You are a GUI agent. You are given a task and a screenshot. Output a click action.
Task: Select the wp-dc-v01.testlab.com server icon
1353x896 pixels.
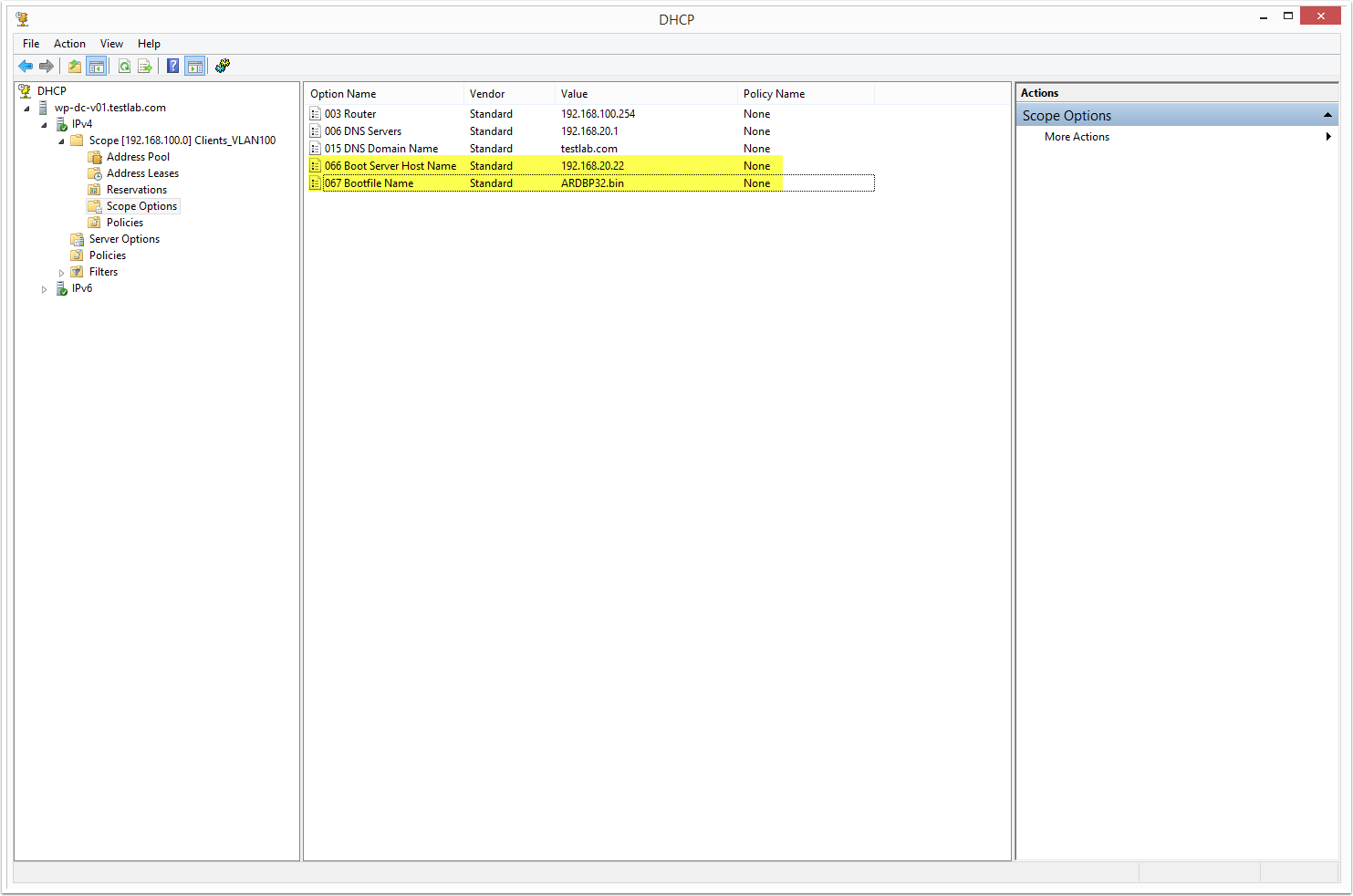point(43,108)
